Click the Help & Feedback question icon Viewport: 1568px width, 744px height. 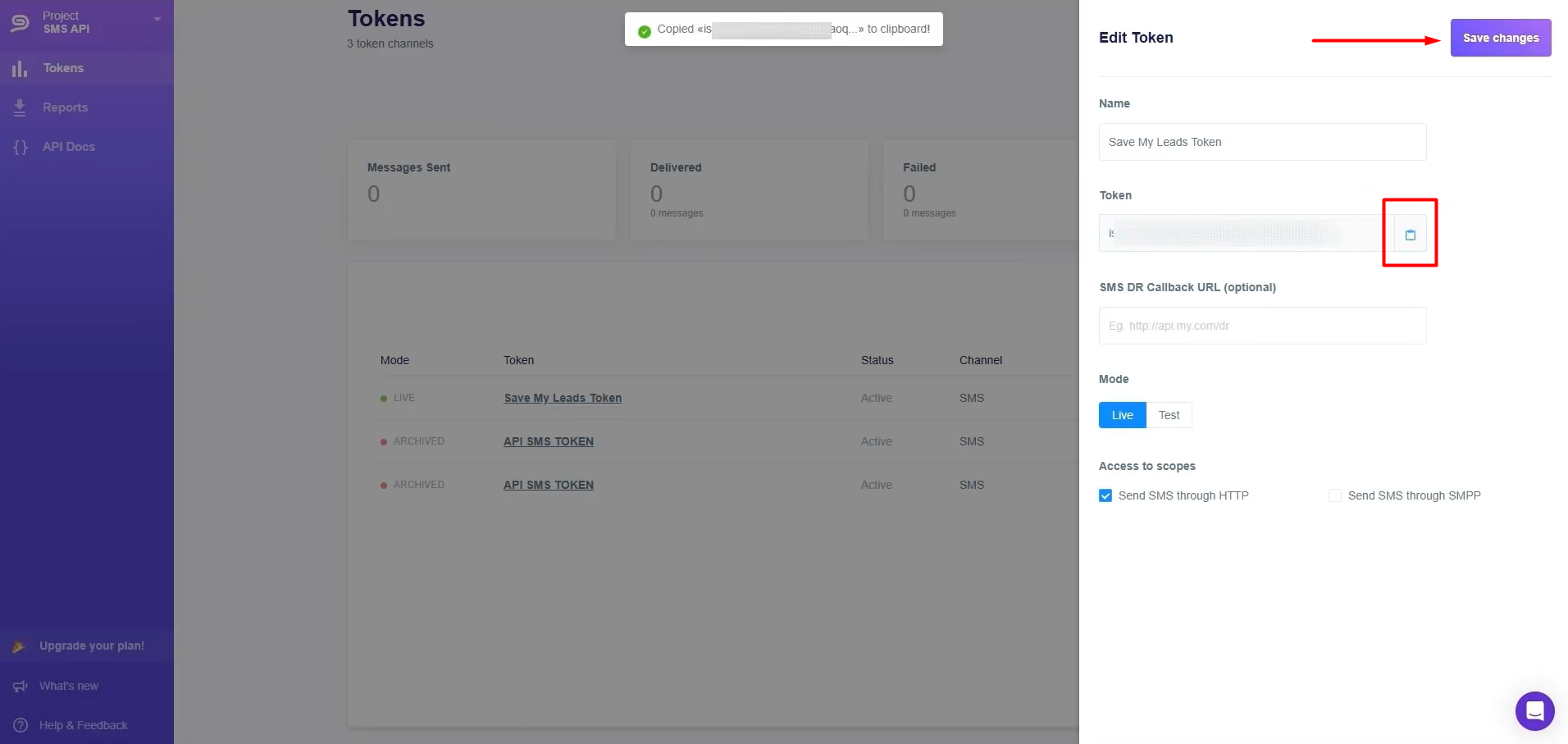click(x=21, y=725)
